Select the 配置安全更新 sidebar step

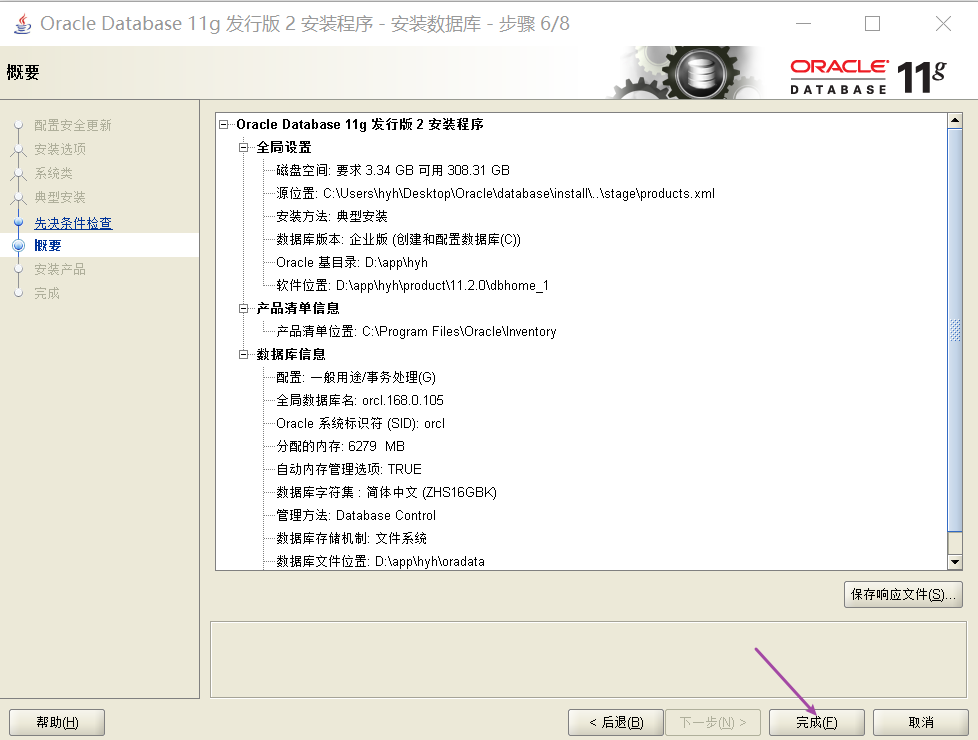72,125
